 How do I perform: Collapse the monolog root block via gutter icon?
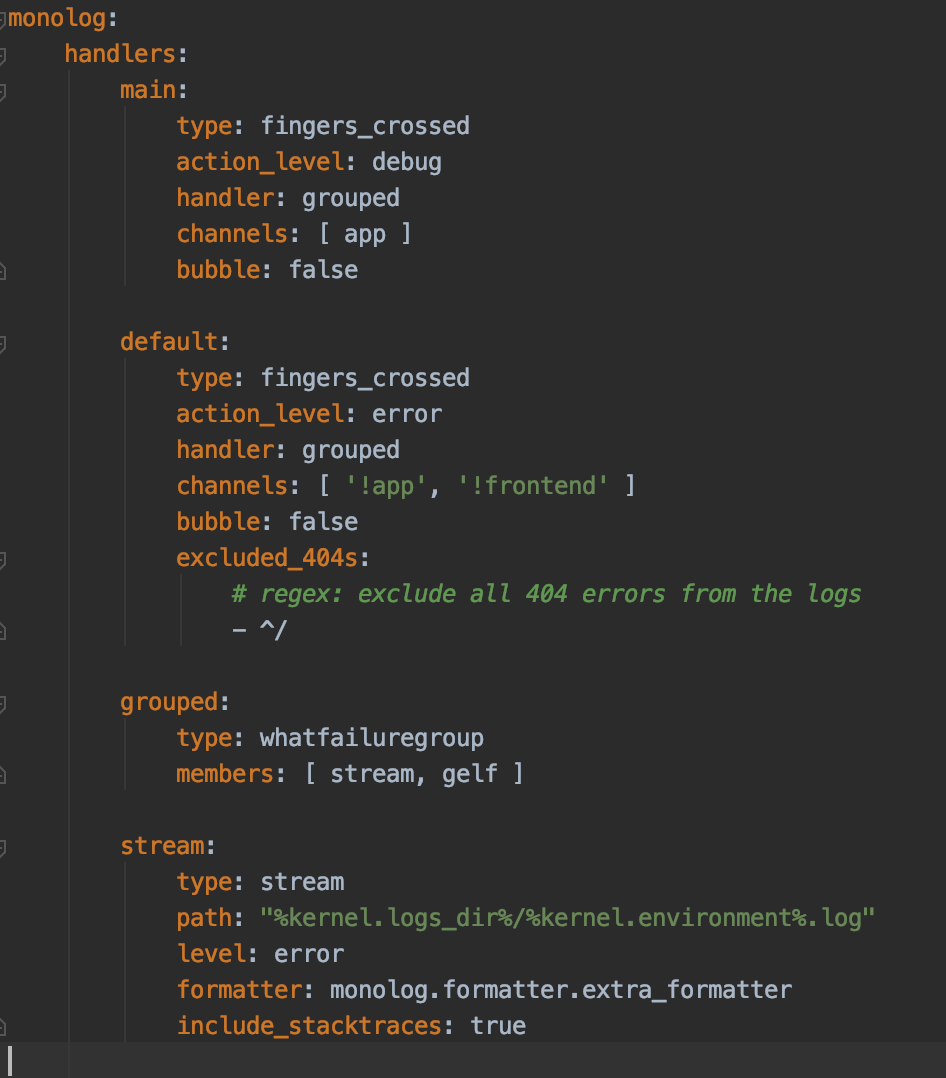[6, 17]
